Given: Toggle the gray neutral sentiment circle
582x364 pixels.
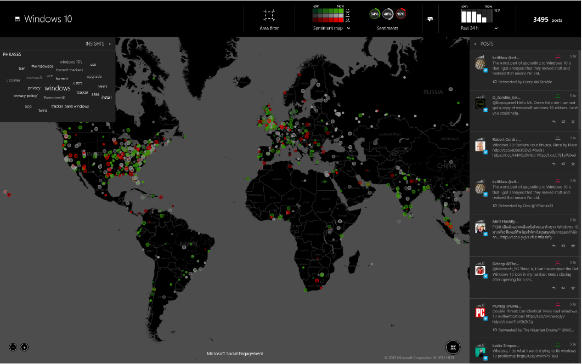Looking at the screenshot, I should click(388, 14).
